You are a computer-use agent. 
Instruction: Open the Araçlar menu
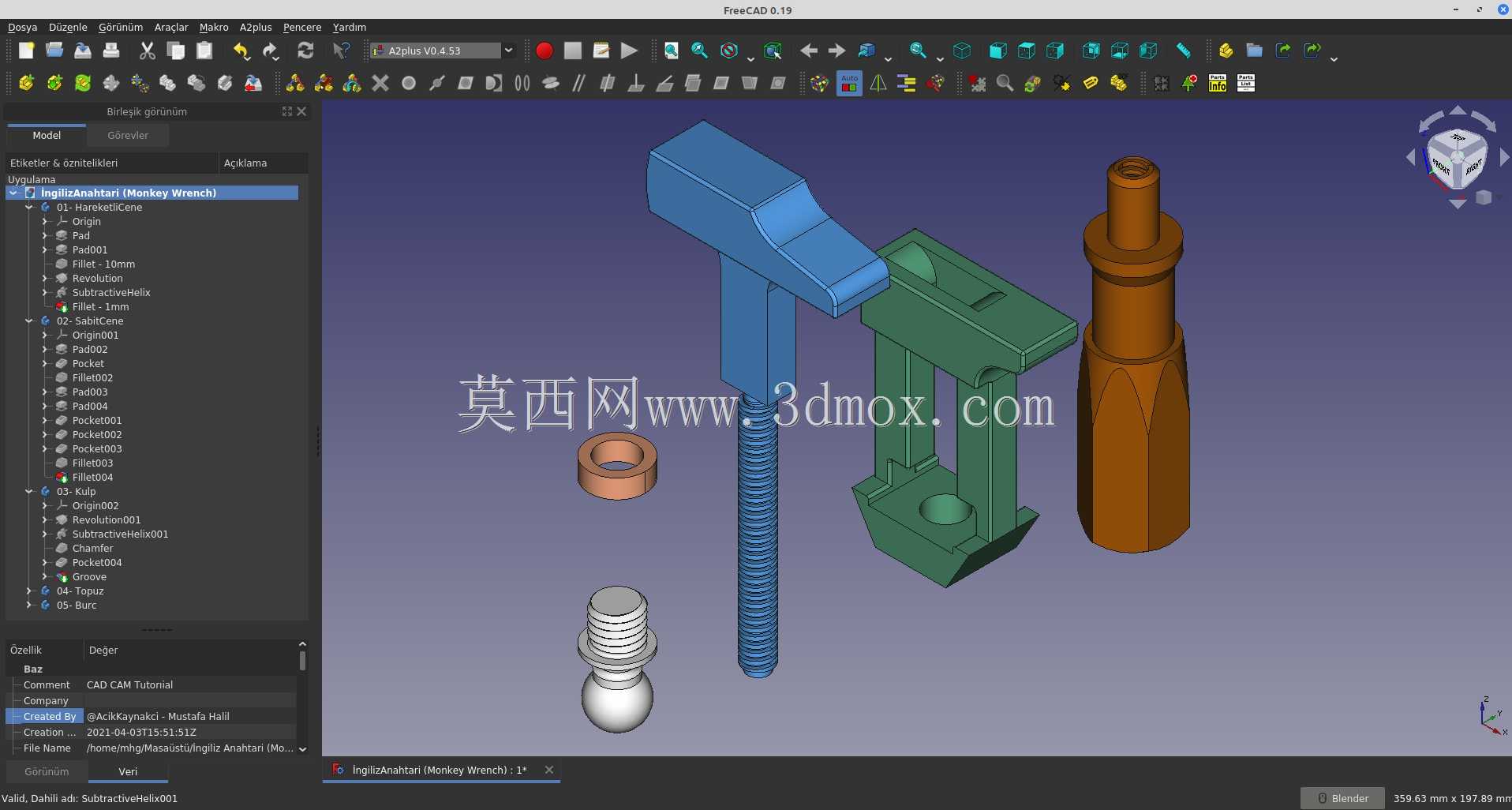click(171, 27)
